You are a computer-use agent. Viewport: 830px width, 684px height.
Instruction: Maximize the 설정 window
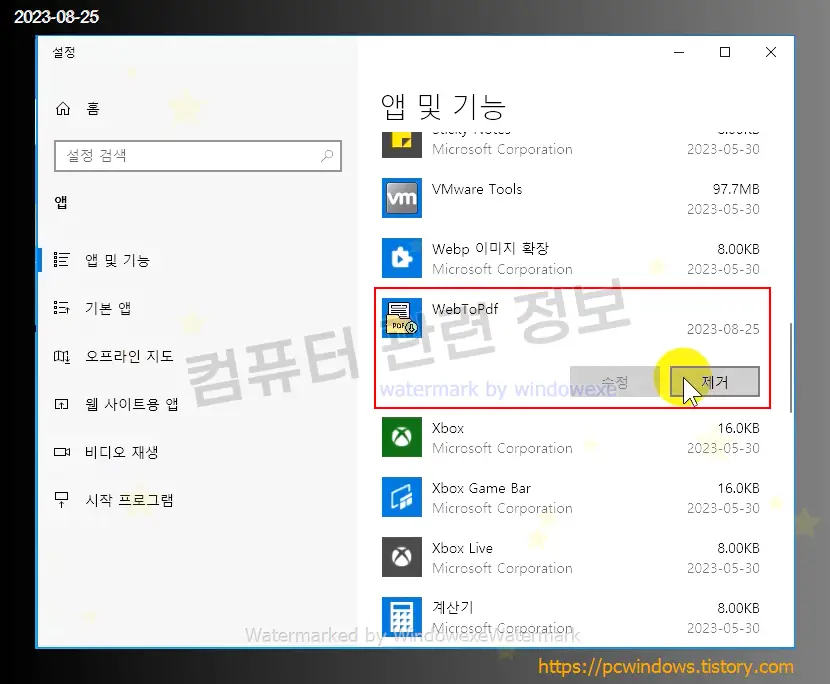point(725,52)
